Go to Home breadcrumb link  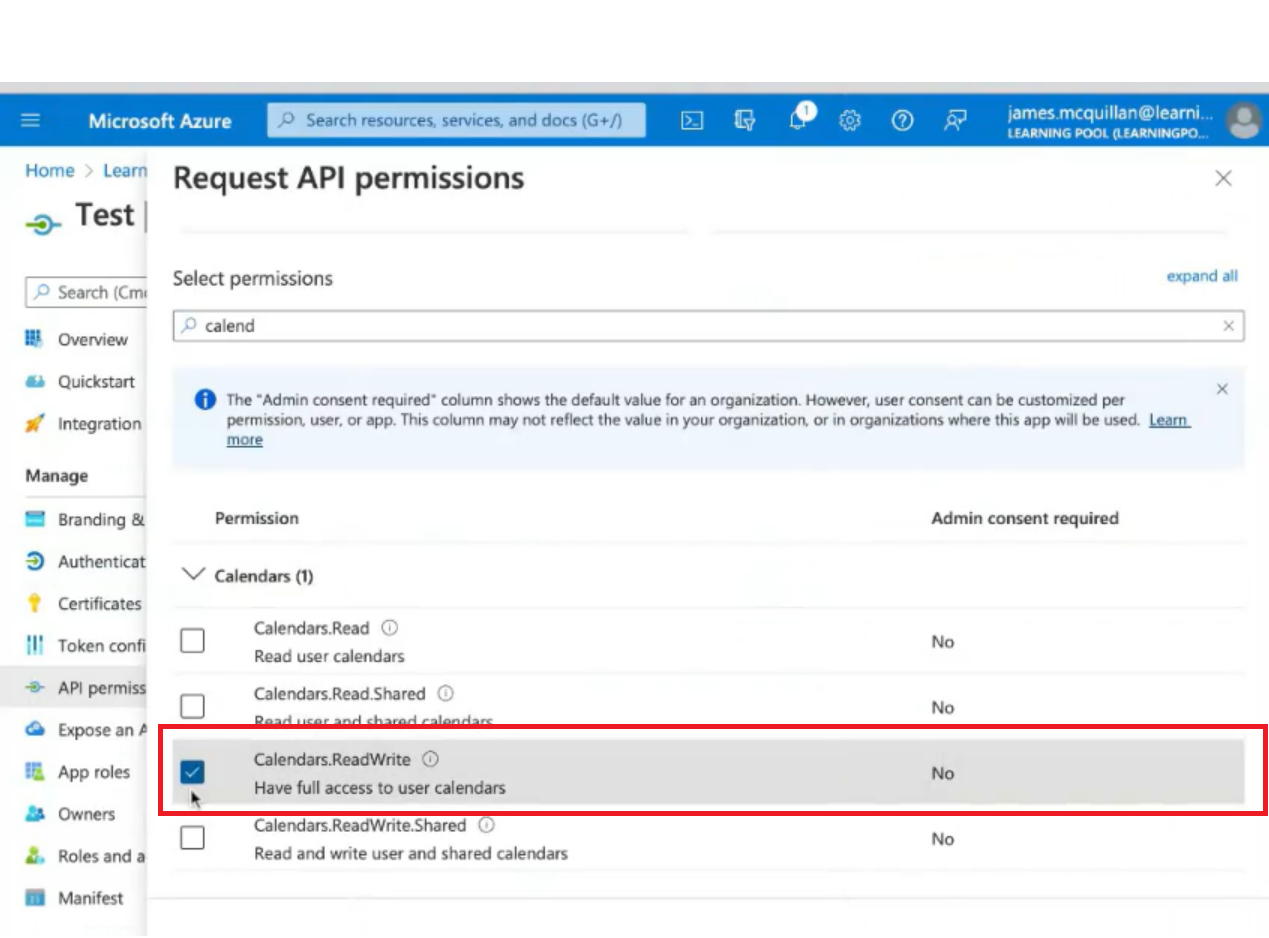click(x=50, y=171)
